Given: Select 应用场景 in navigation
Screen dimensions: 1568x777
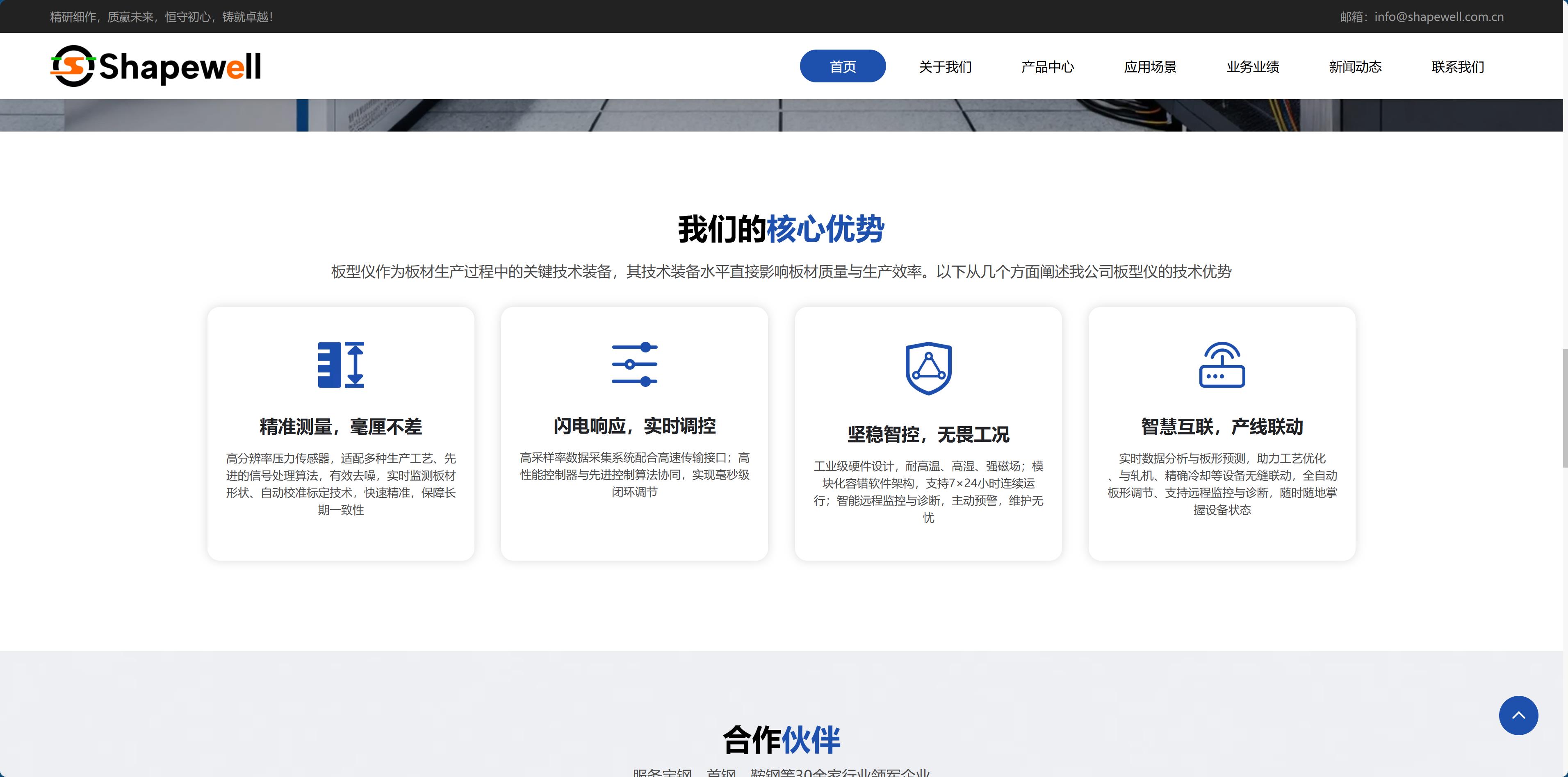Looking at the screenshot, I should [x=1151, y=66].
